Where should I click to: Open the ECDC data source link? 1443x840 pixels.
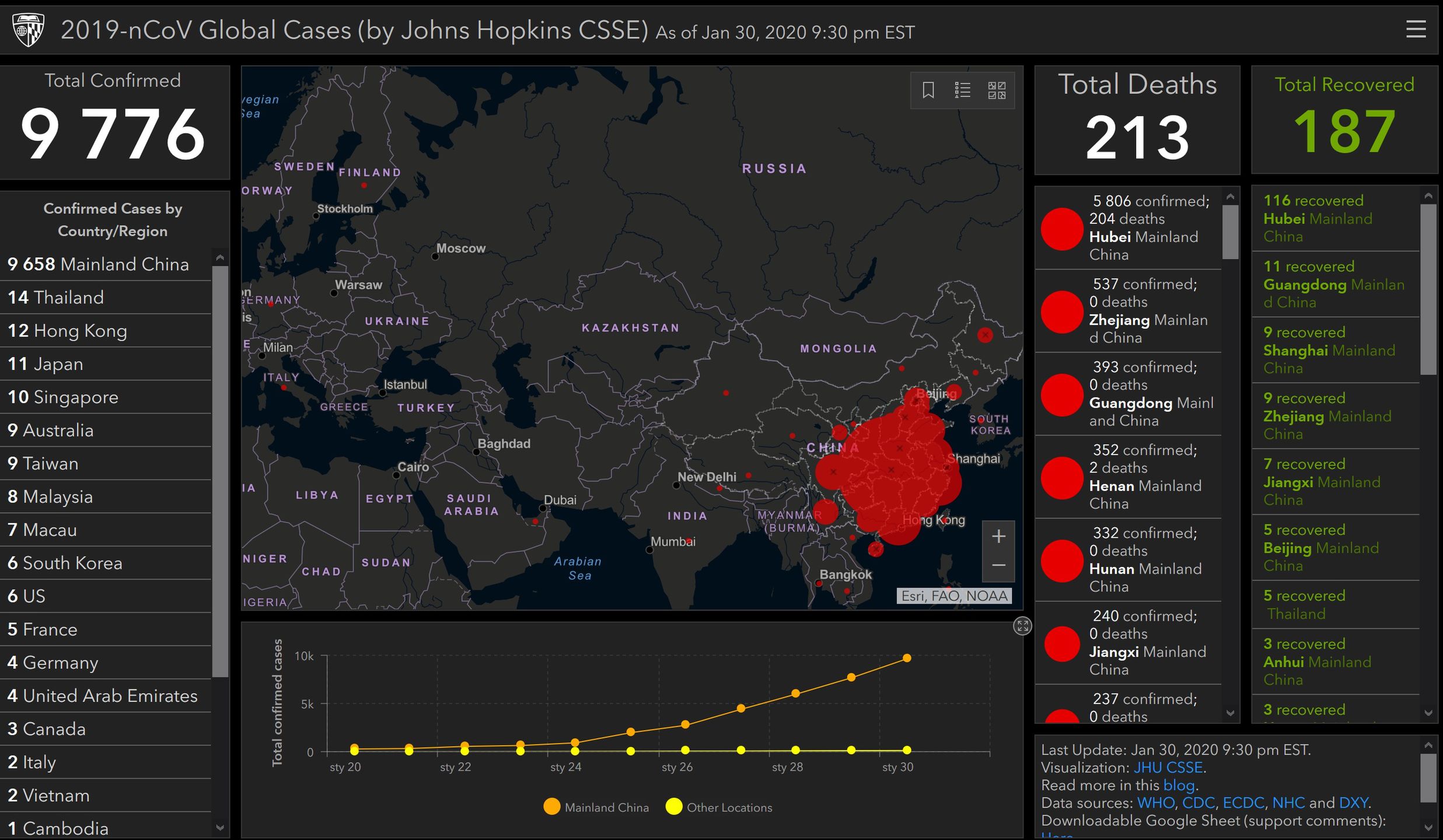(1243, 803)
